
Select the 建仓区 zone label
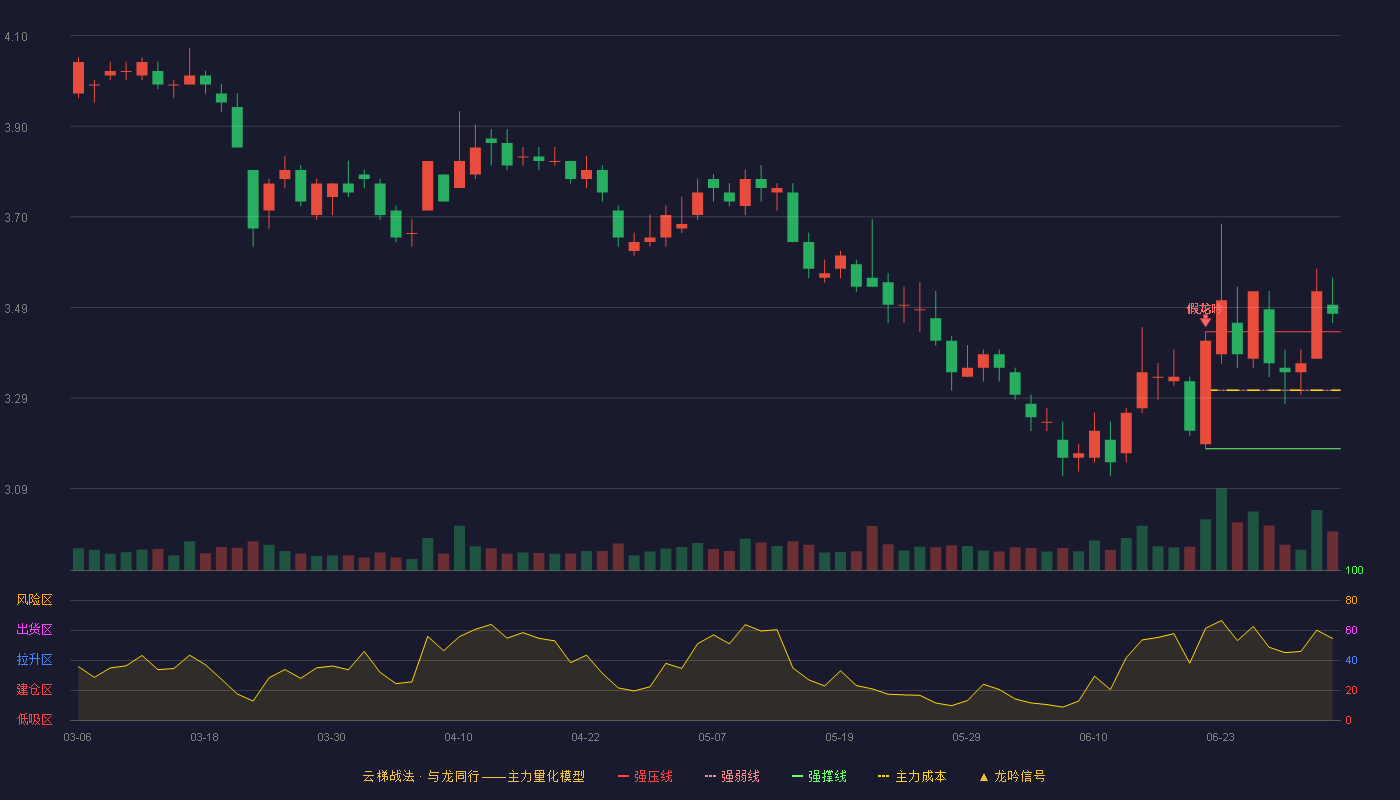point(34,690)
